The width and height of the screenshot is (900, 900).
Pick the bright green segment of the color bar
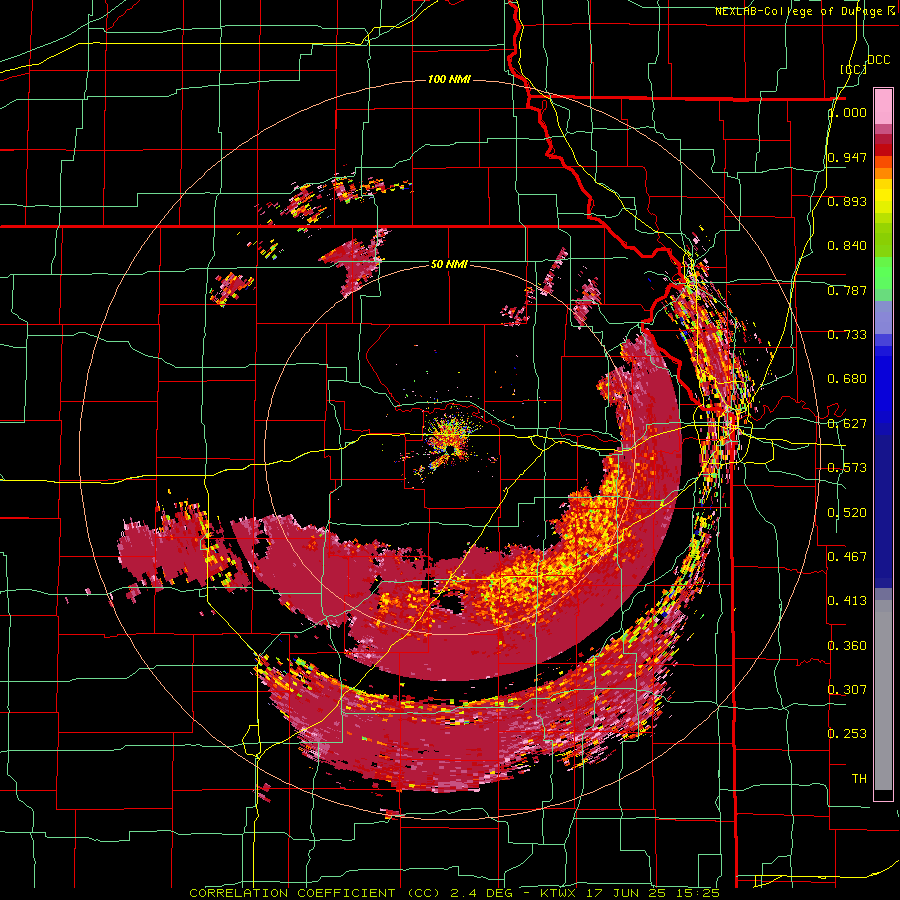pos(883,273)
